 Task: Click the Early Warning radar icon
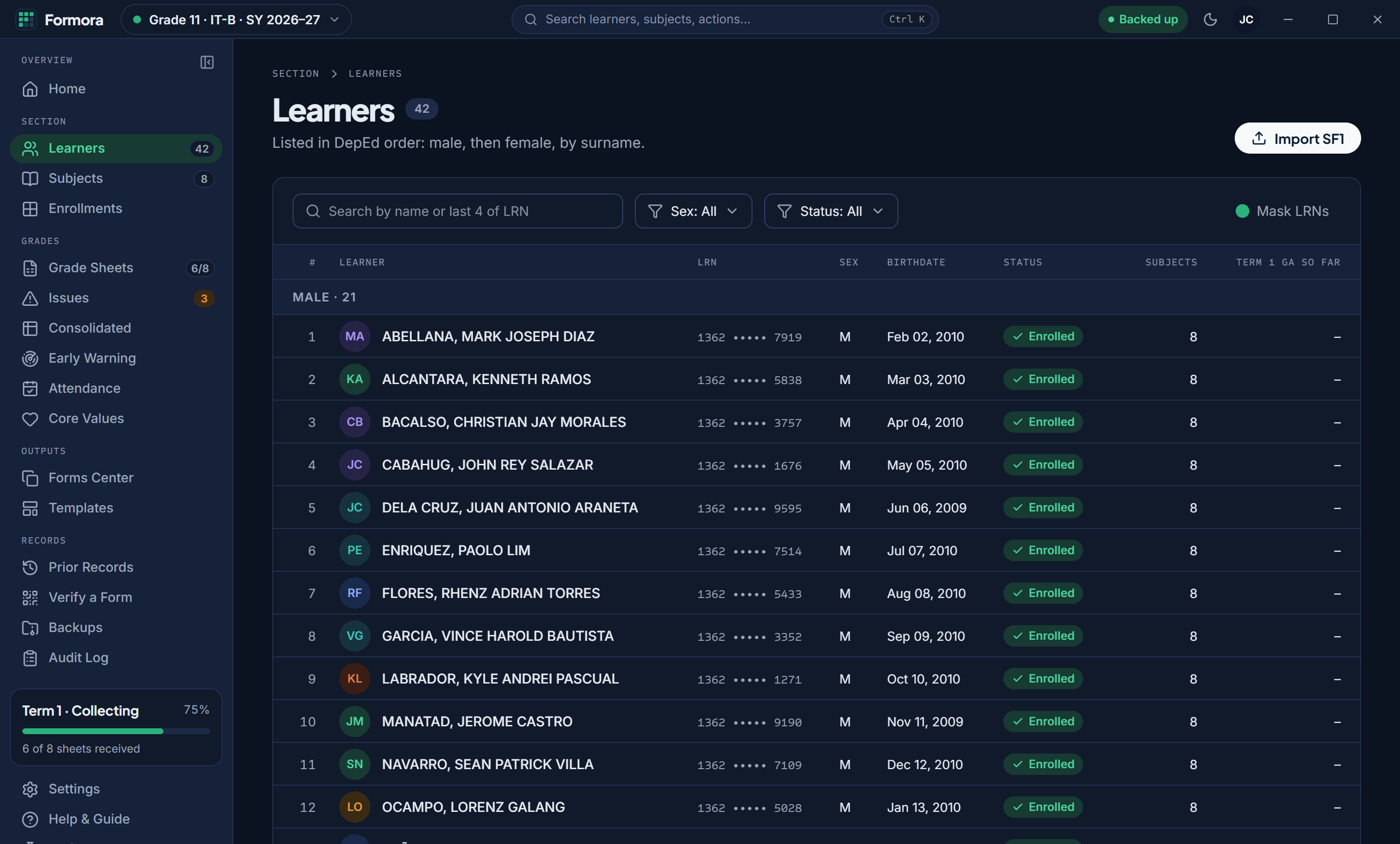pyautogui.click(x=30, y=358)
